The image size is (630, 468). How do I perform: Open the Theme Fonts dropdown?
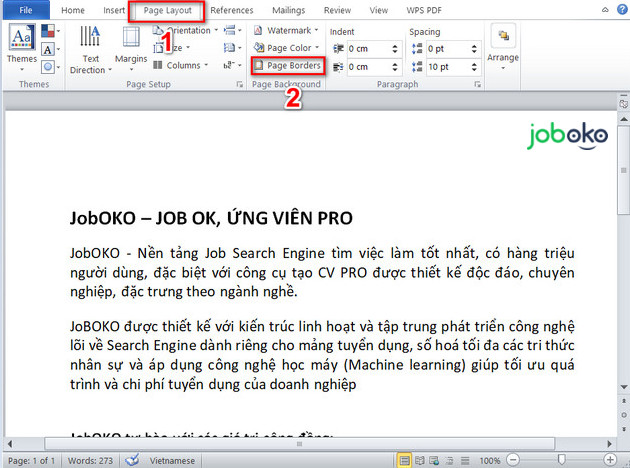click(51, 49)
